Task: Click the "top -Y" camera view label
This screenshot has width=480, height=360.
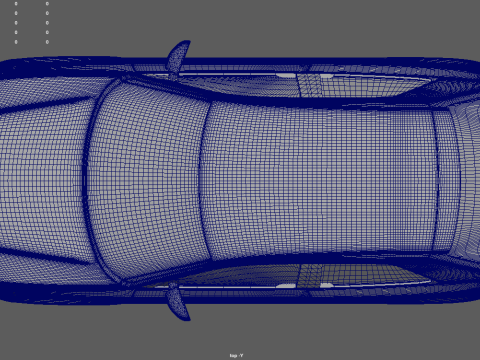Action: point(236,356)
